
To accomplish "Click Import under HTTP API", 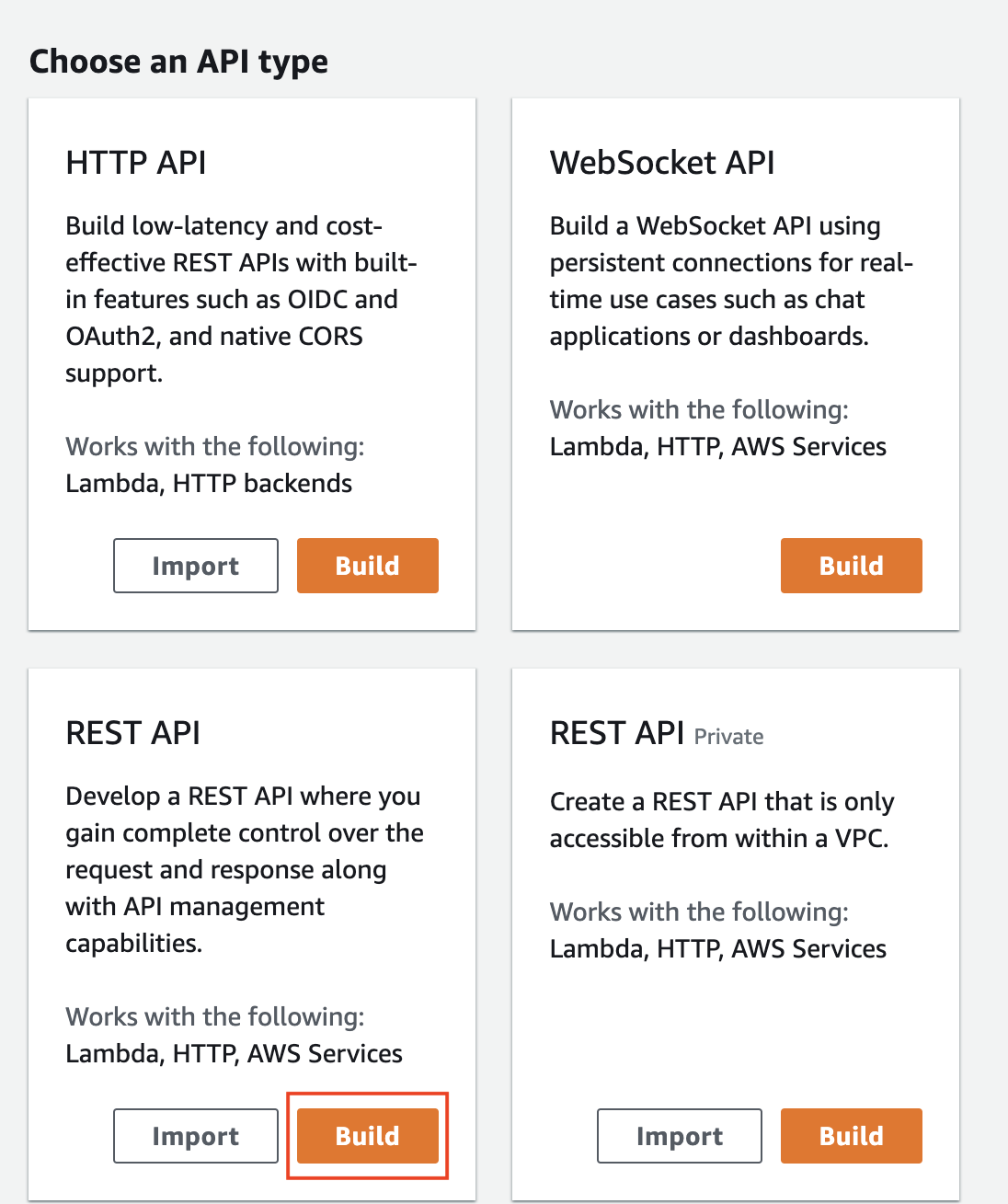I will pyautogui.click(x=195, y=565).
